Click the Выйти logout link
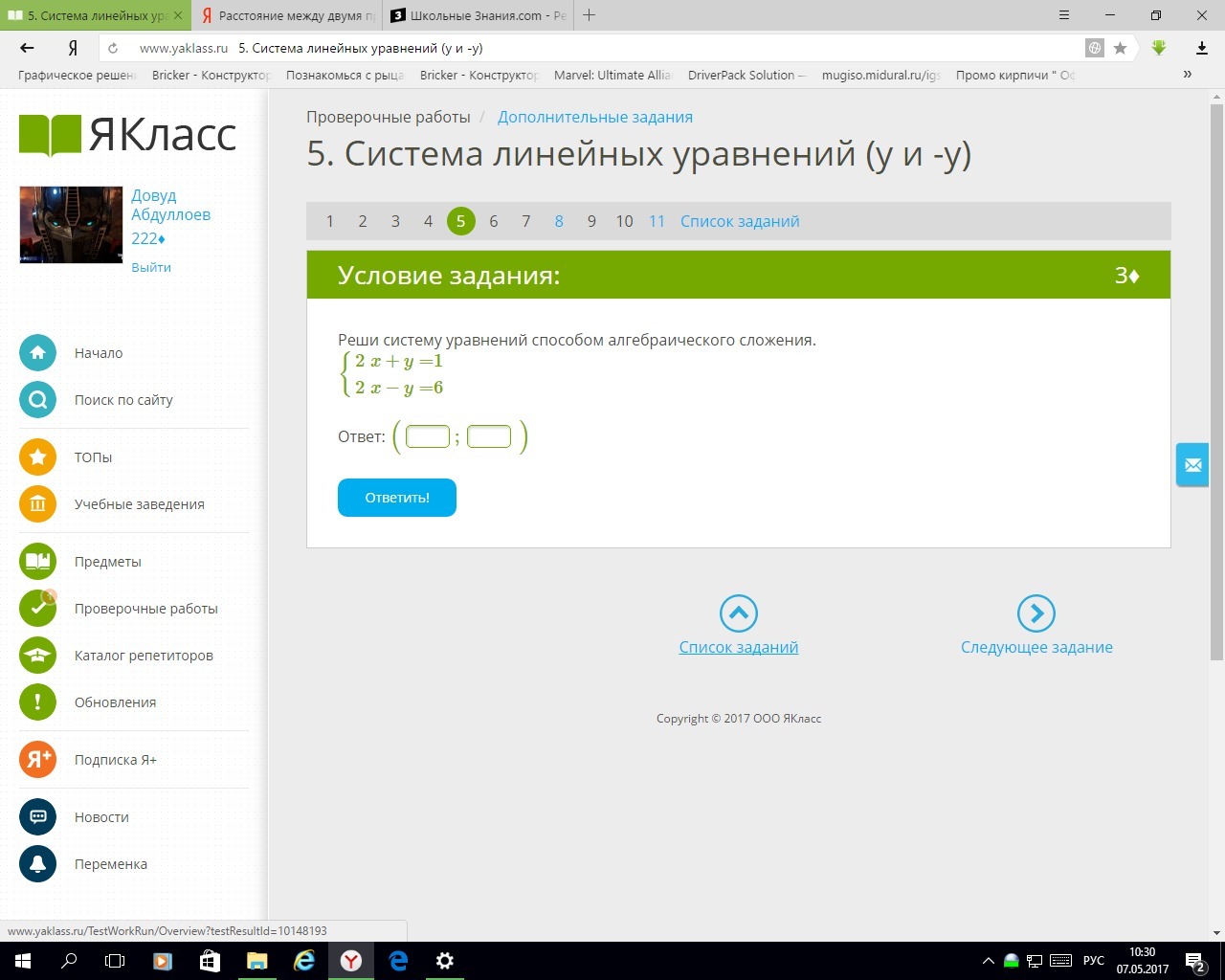This screenshot has height=980, width=1225. click(x=151, y=268)
